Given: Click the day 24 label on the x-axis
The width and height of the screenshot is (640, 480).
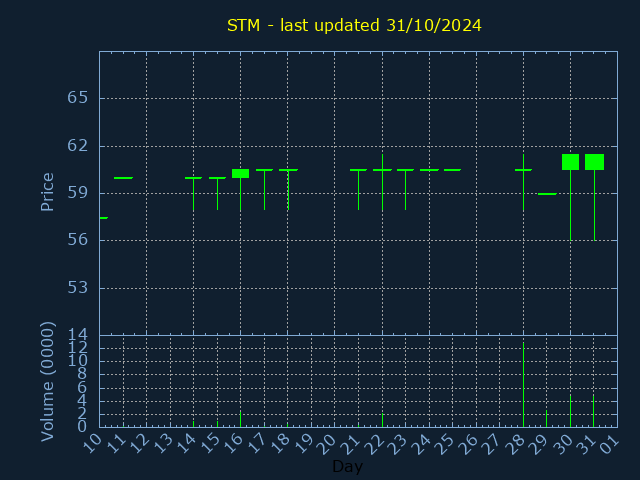Looking at the screenshot, I should coord(423,443).
